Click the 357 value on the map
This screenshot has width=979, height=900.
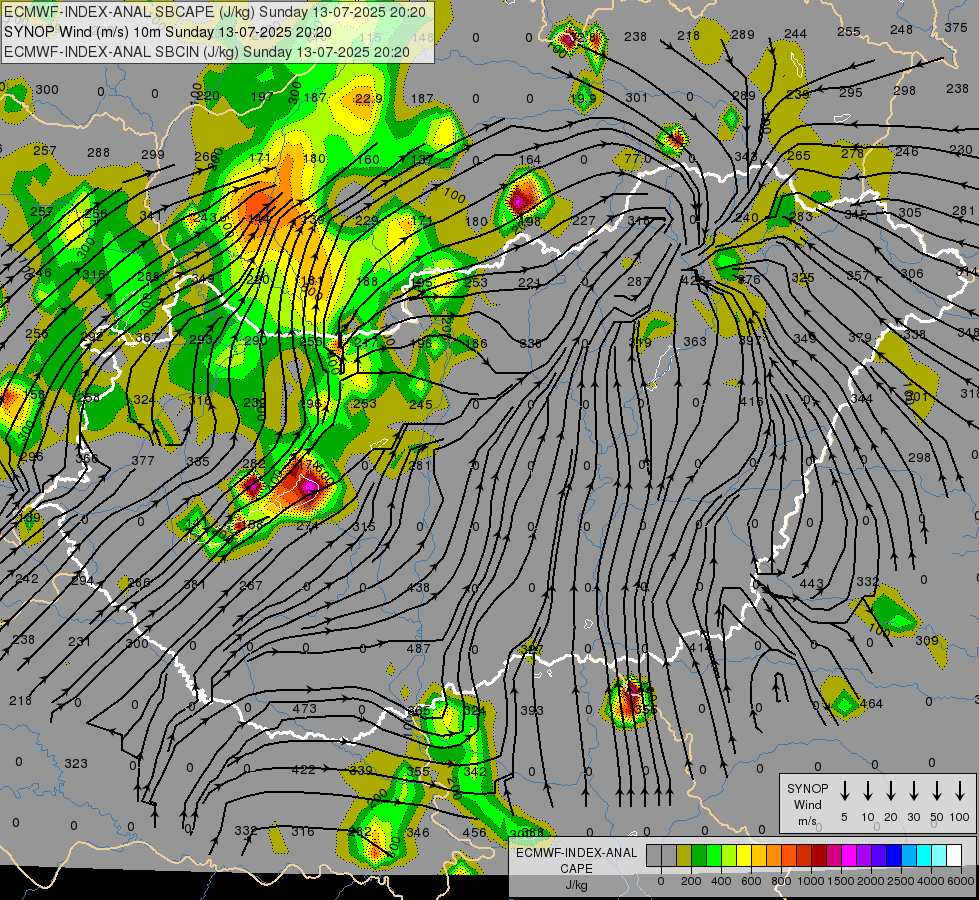858,275
